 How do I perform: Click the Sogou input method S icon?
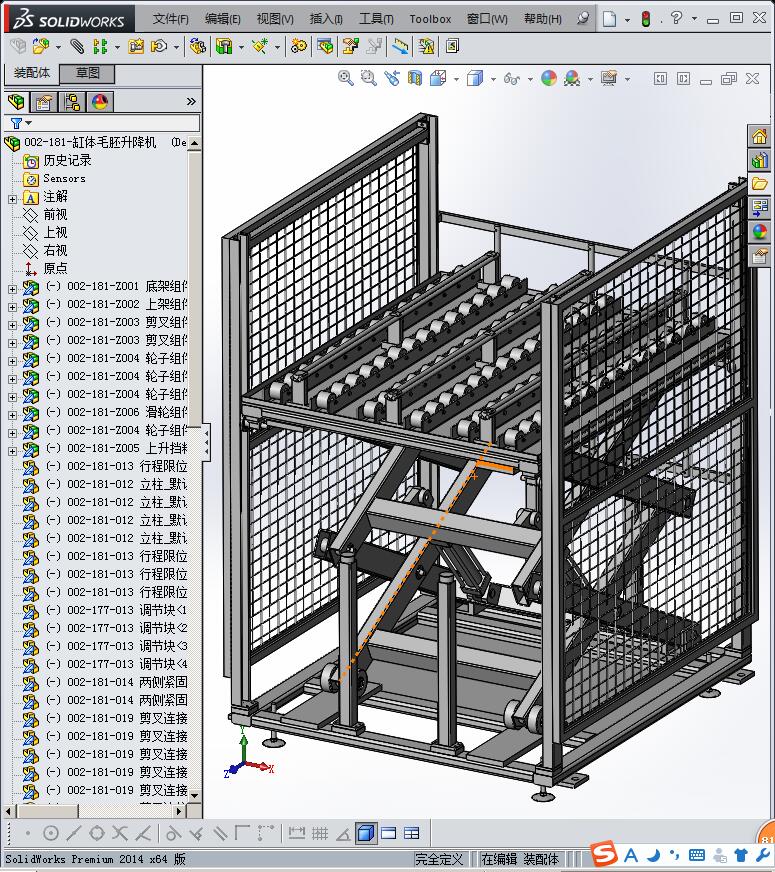(604, 854)
